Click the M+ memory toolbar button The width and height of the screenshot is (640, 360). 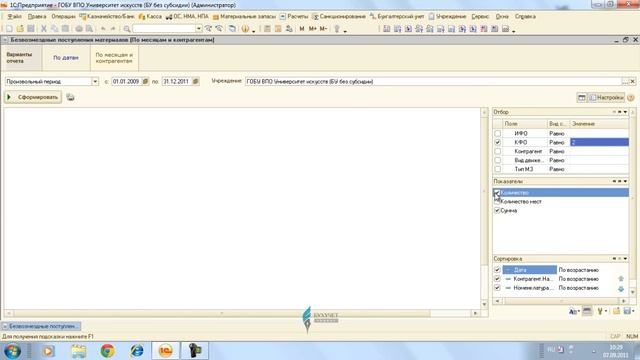click(313, 29)
